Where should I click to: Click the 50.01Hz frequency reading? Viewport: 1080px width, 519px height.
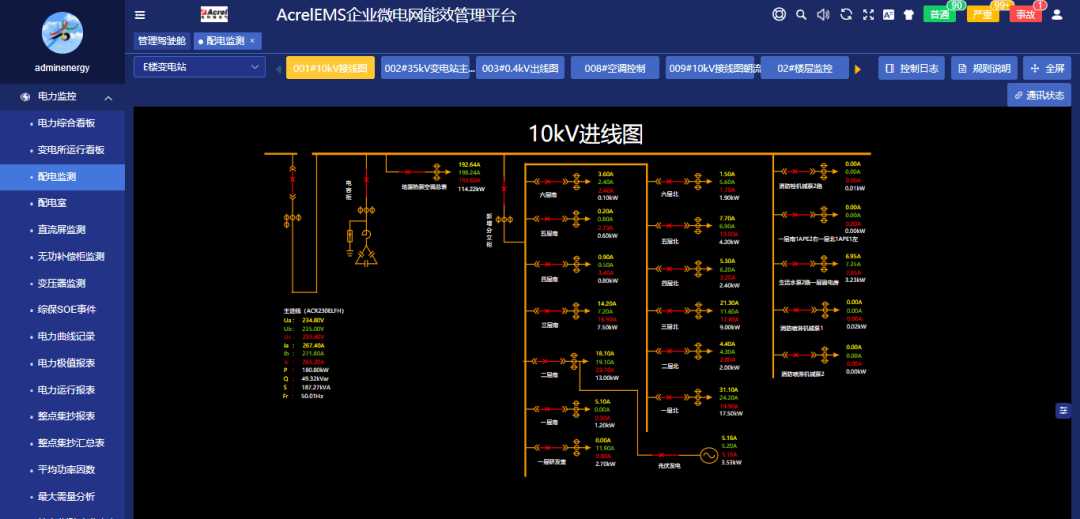[312, 396]
